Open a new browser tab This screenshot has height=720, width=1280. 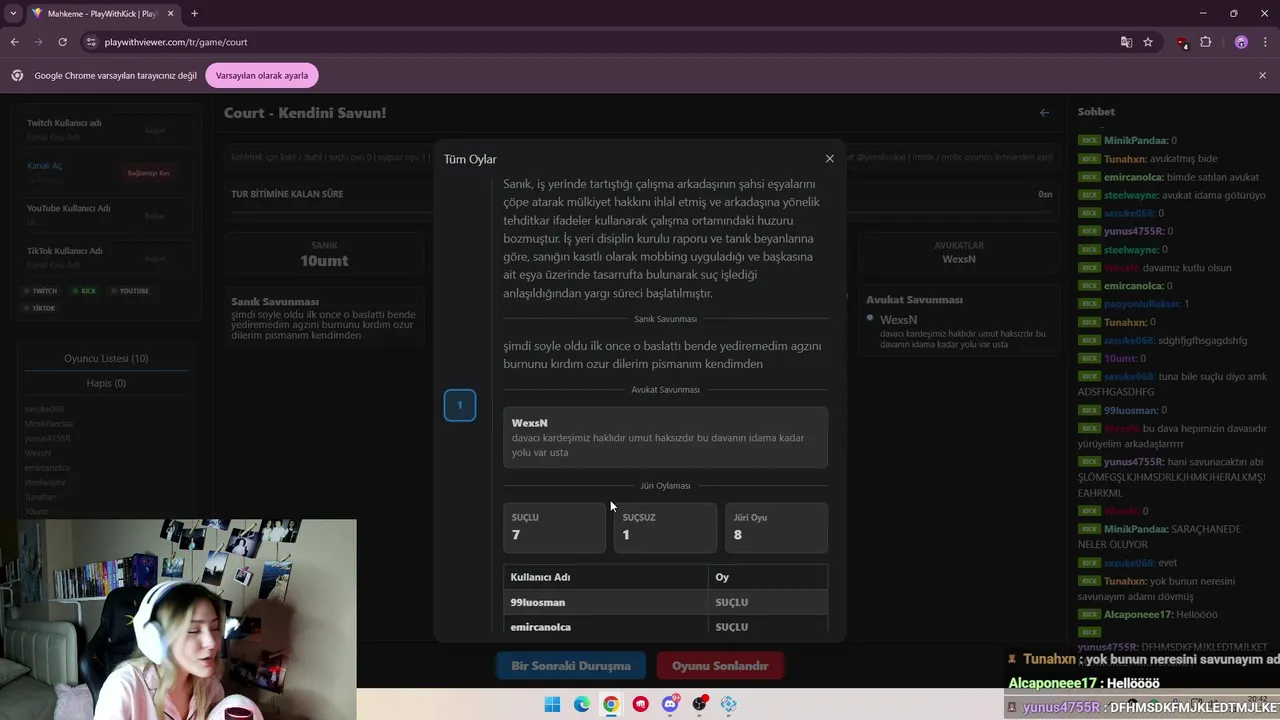(x=194, y=13)
